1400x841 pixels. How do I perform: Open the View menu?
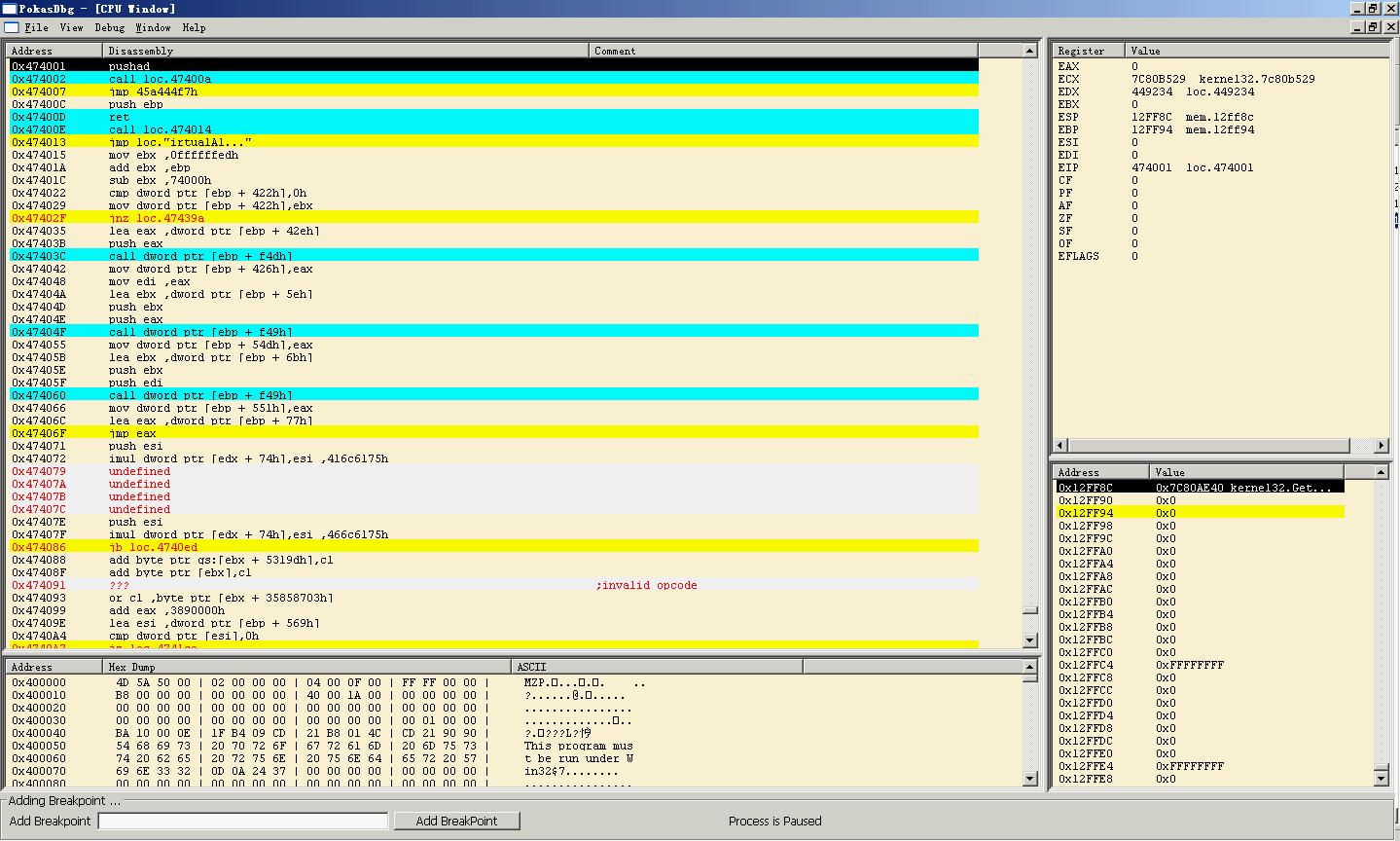71,27
